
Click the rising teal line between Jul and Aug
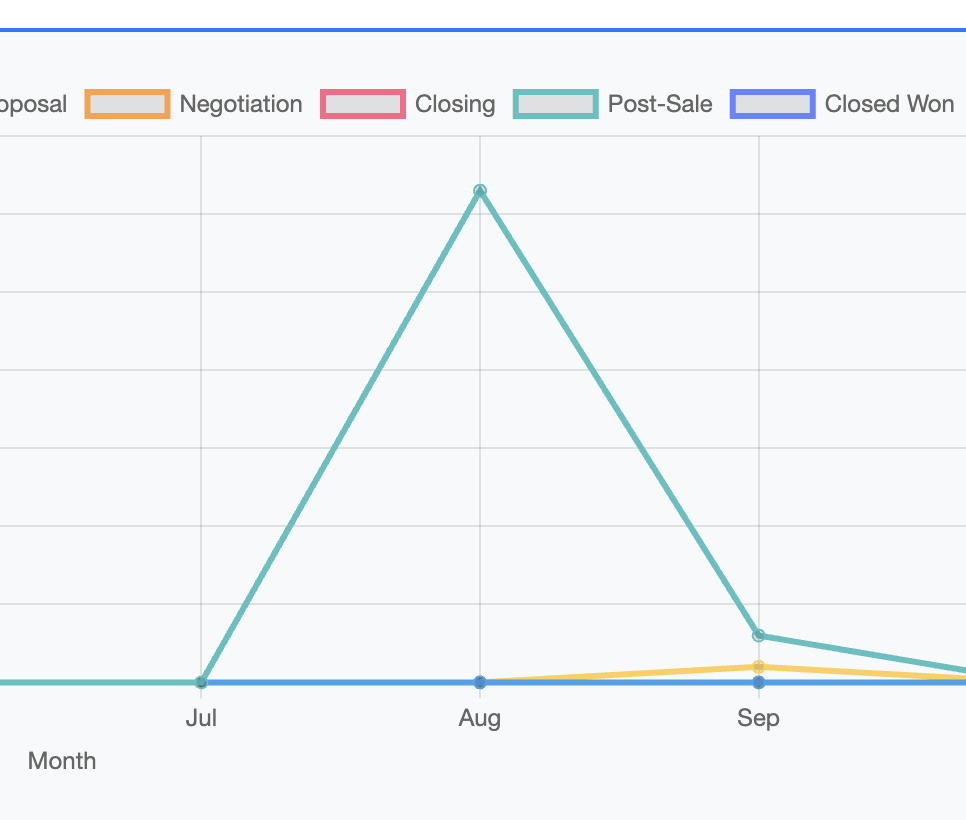(340, 436)
